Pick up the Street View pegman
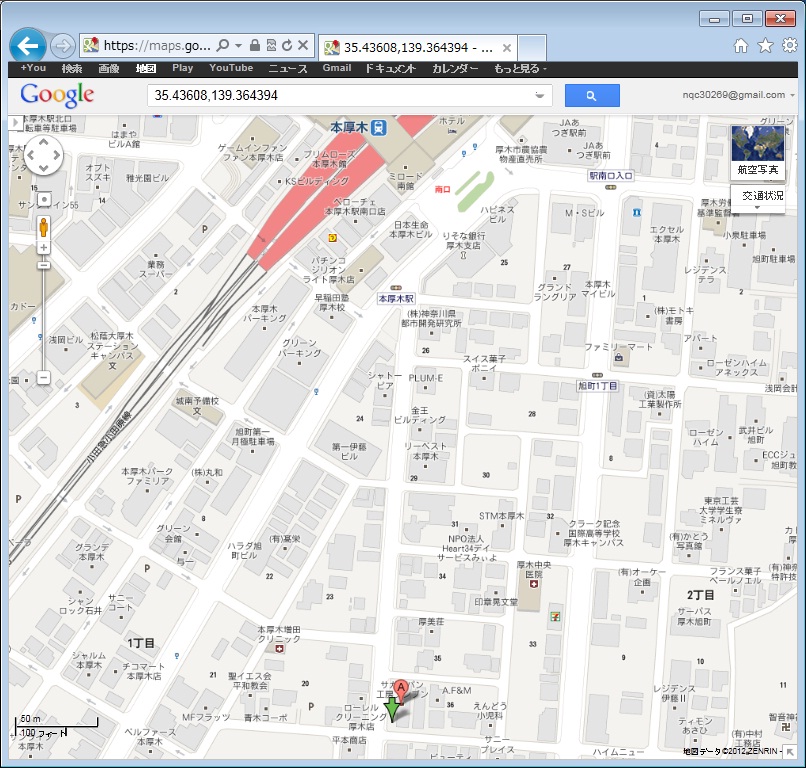The width and height of the screenshot is (806, 768). 44,227
